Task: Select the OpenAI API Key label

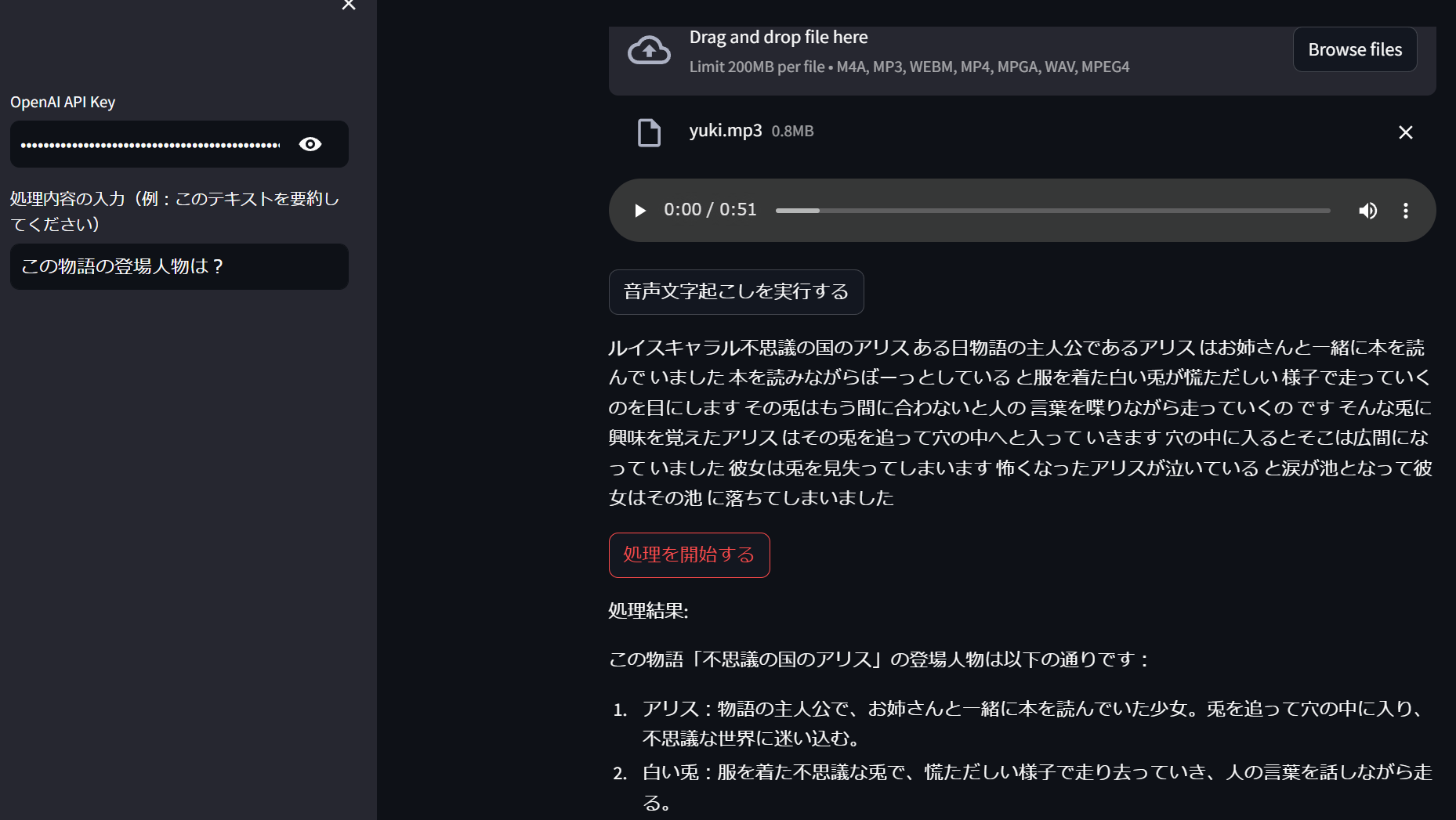Action: pyautogui.click(x=63, y=102)
